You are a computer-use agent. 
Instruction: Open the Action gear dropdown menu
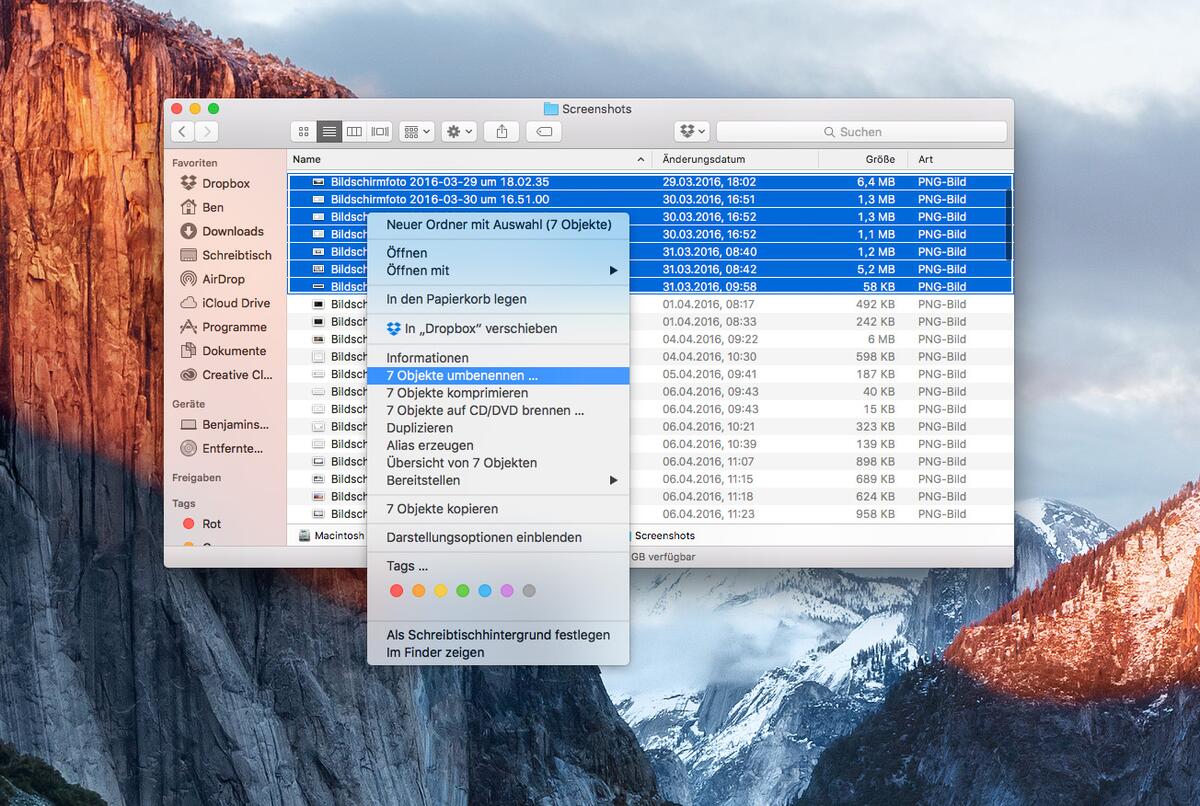[459, 132]
